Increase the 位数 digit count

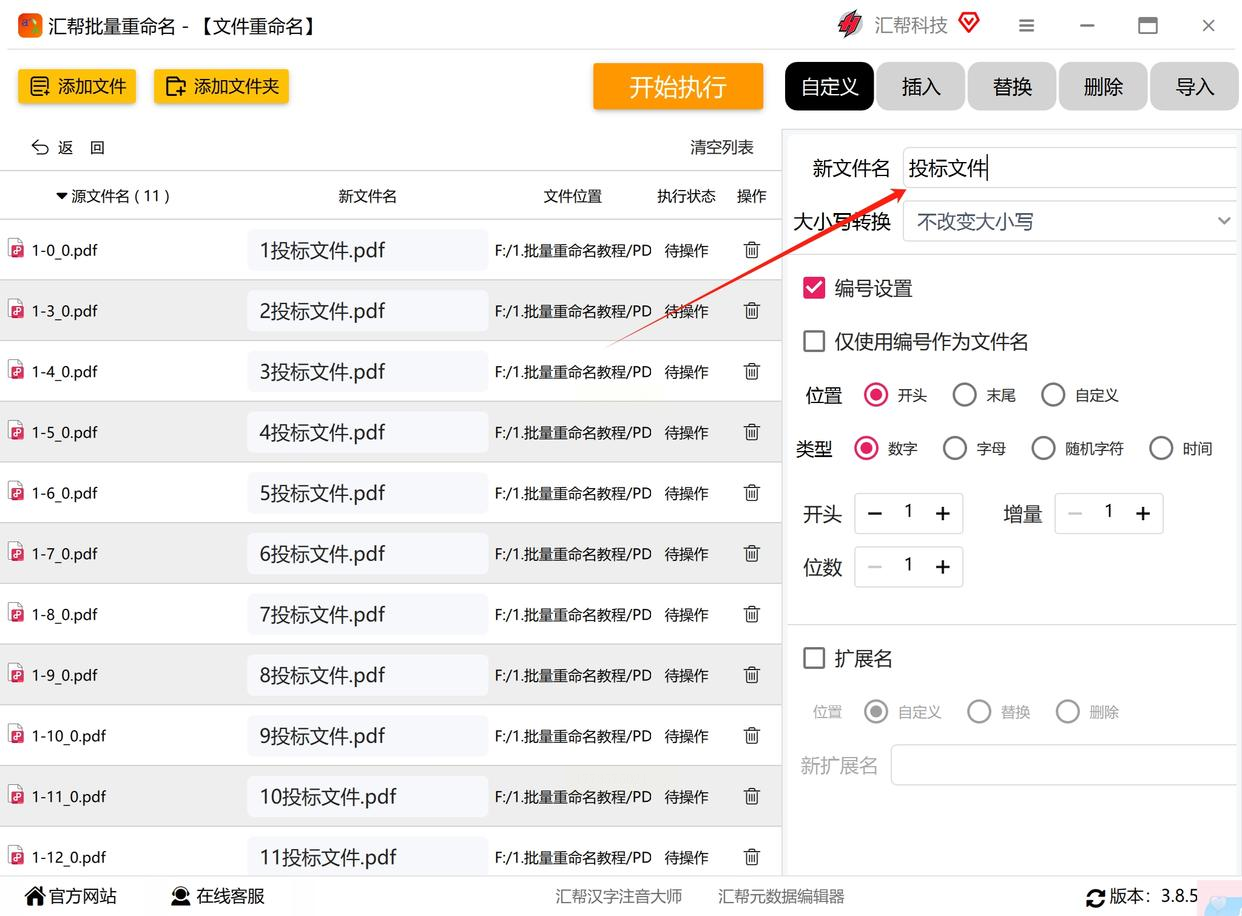(x=942, y=567)
